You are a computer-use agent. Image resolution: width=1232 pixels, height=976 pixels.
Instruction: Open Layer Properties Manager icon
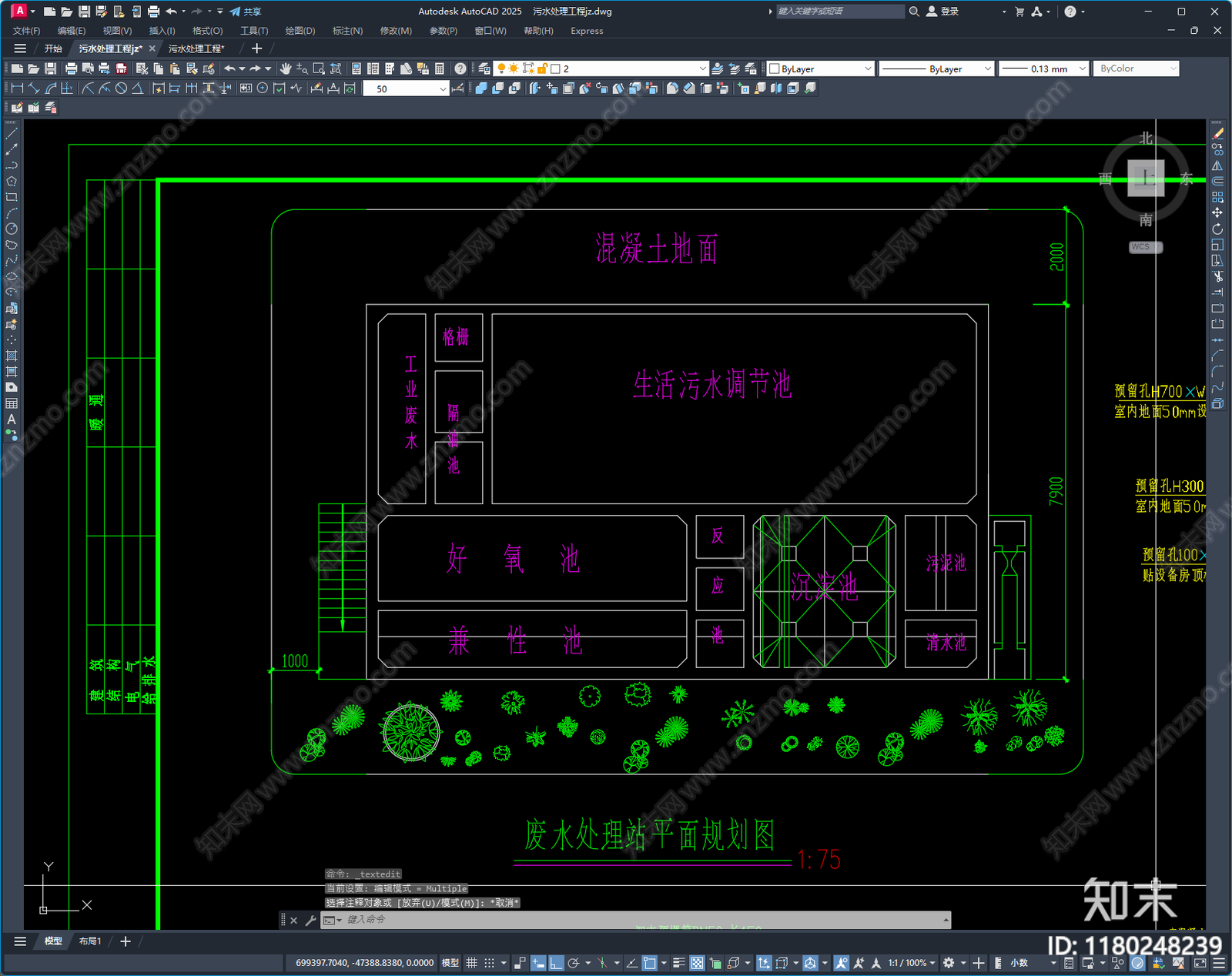[484, 69]
